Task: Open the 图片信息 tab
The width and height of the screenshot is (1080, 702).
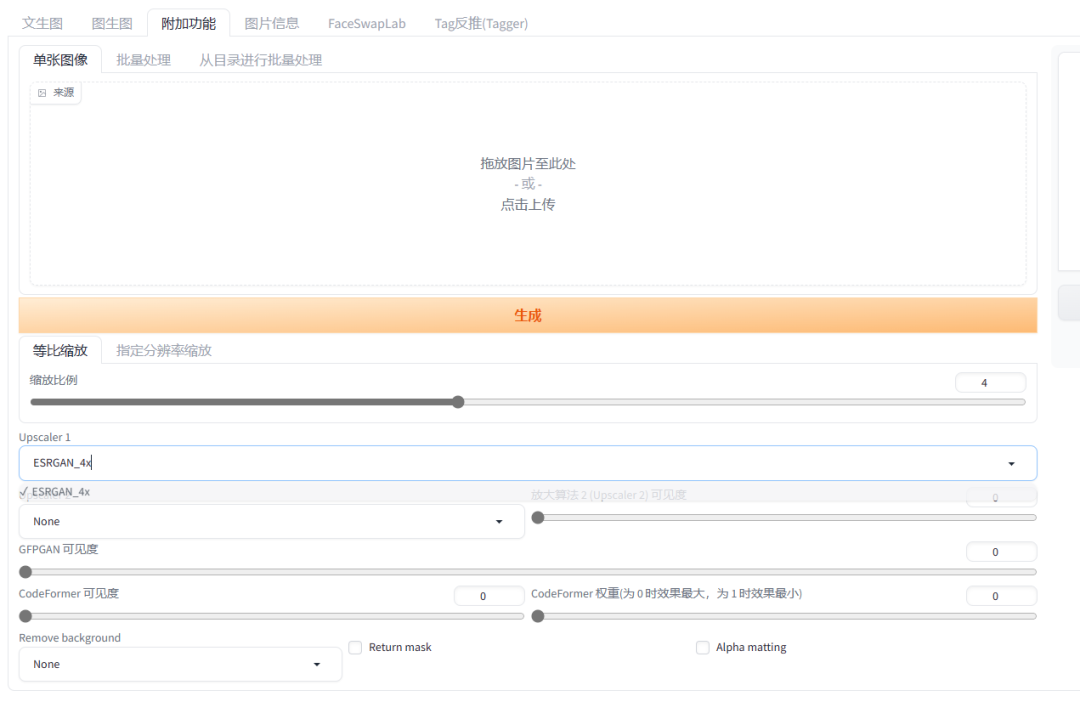Action: click(x=272, y=23)
